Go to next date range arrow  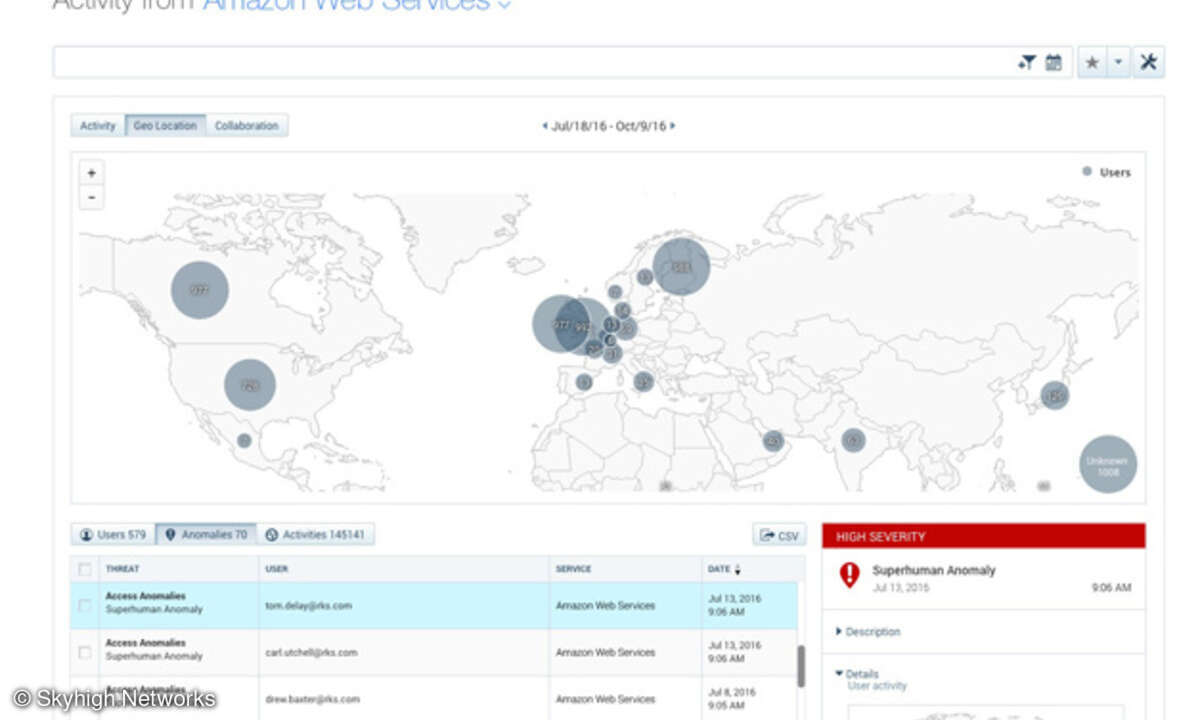(x=673, y=126)
